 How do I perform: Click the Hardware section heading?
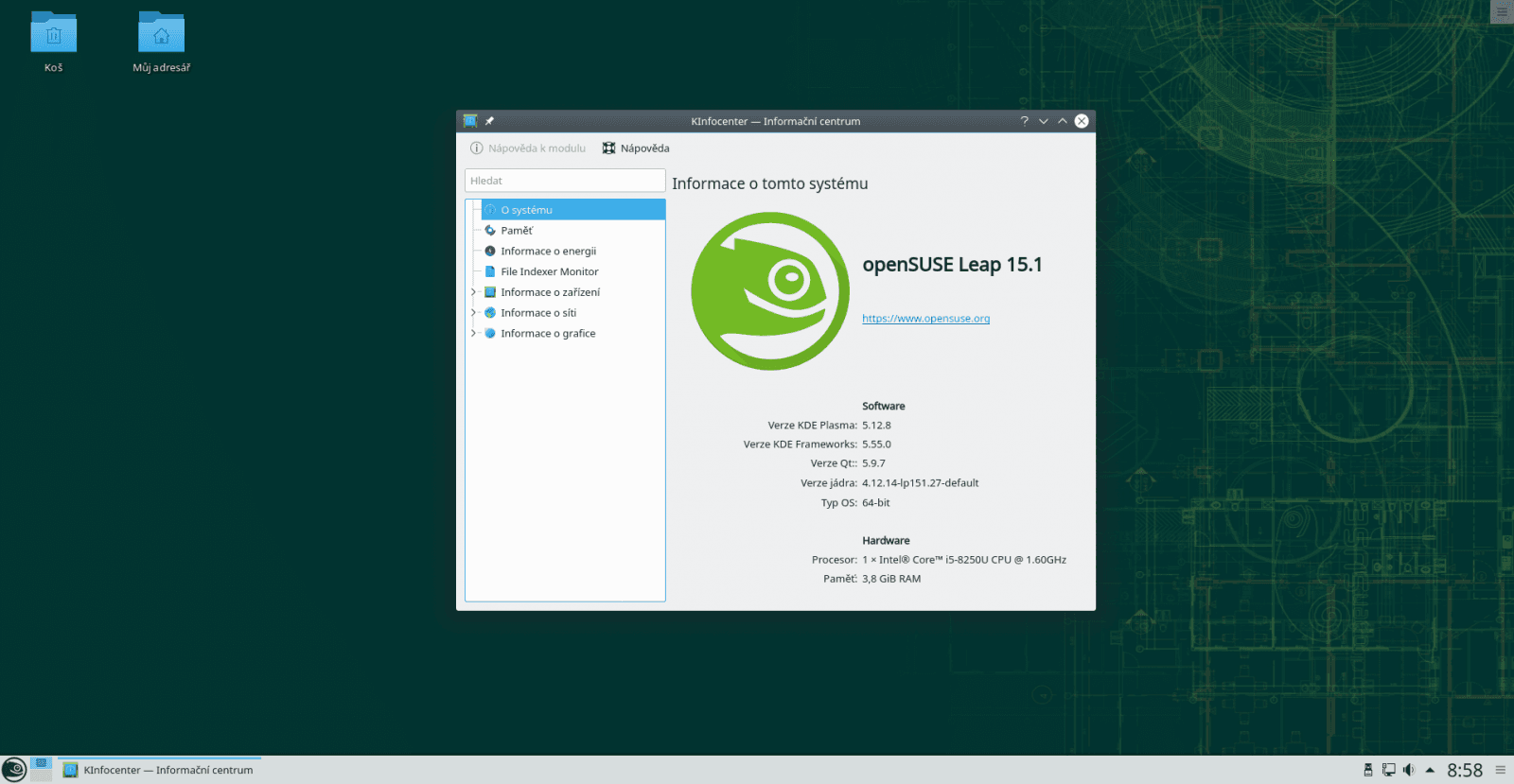click(x=886, y=541)
